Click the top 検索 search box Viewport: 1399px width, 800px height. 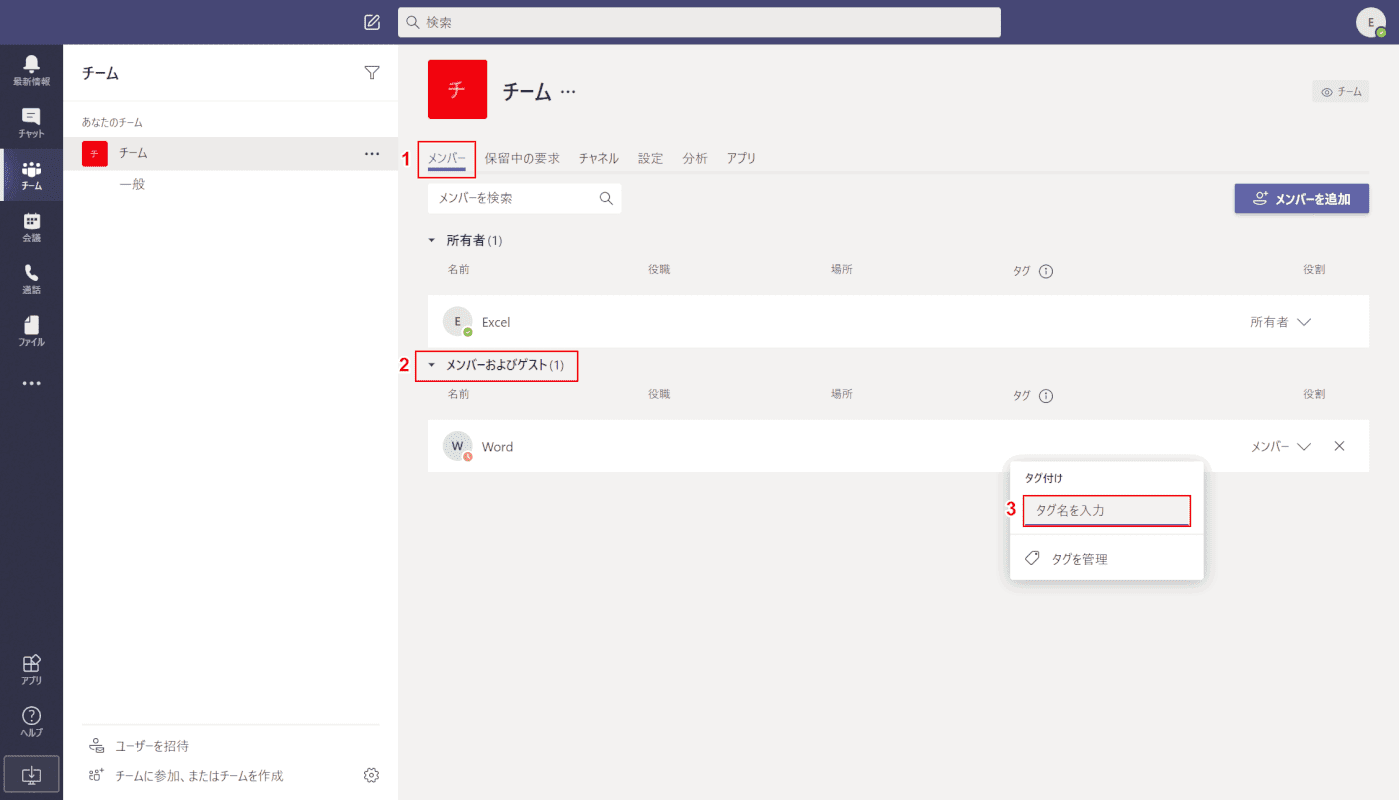699,22
